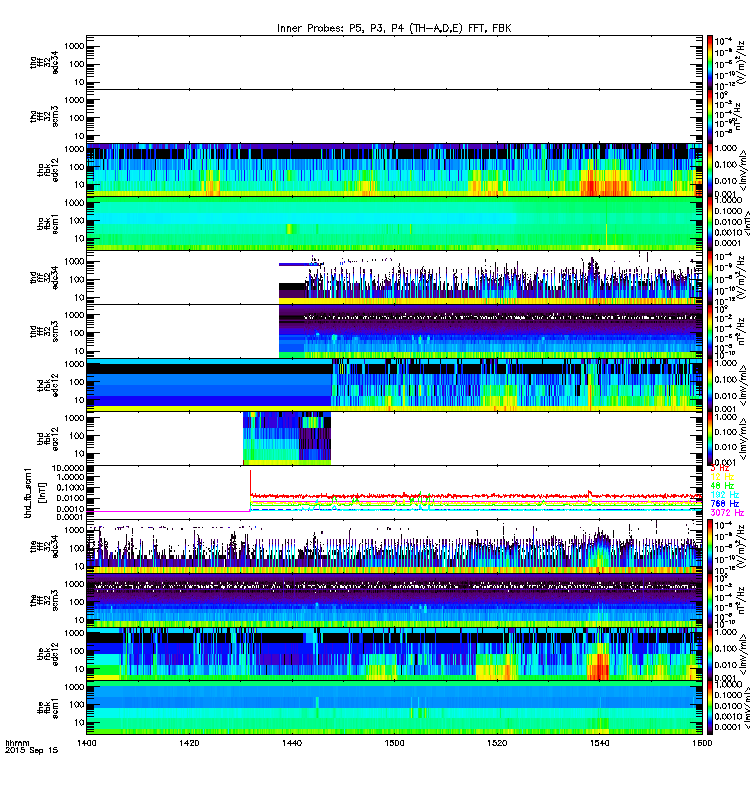
Task: Click the '2015 Sep 15' date label
Action: tap(32, 750)
